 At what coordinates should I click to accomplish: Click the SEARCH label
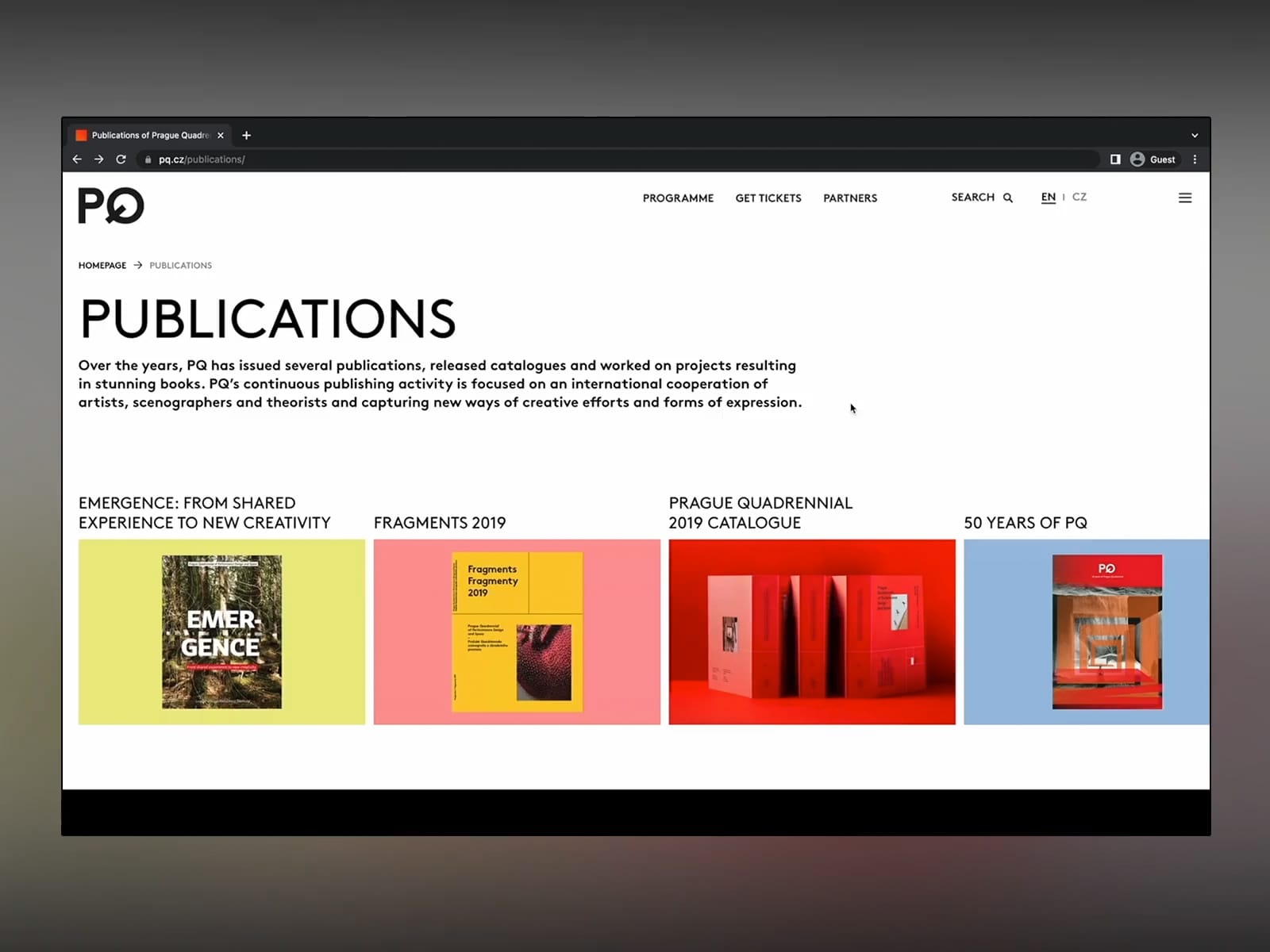(973, 198)
